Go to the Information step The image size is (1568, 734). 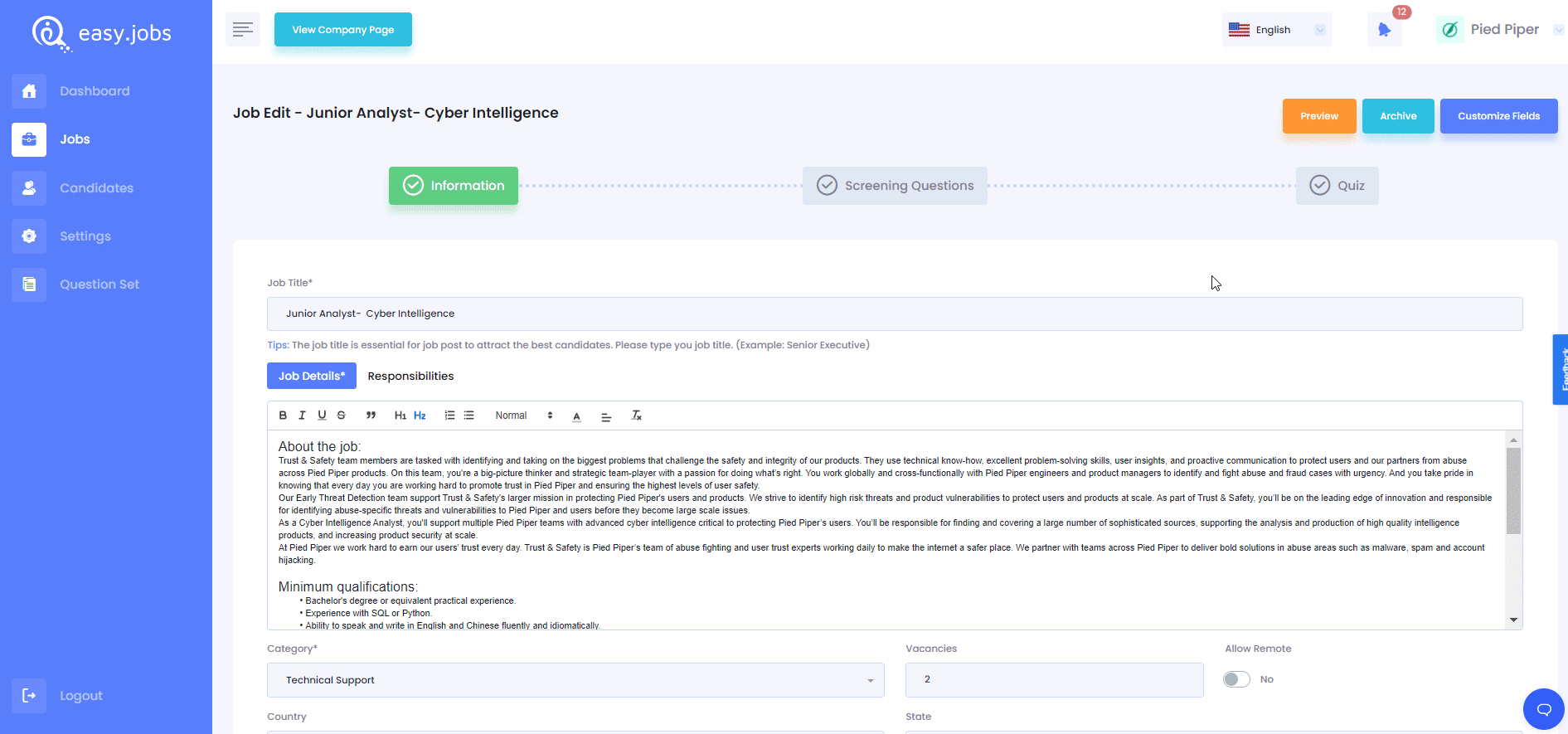click(454, 186)
